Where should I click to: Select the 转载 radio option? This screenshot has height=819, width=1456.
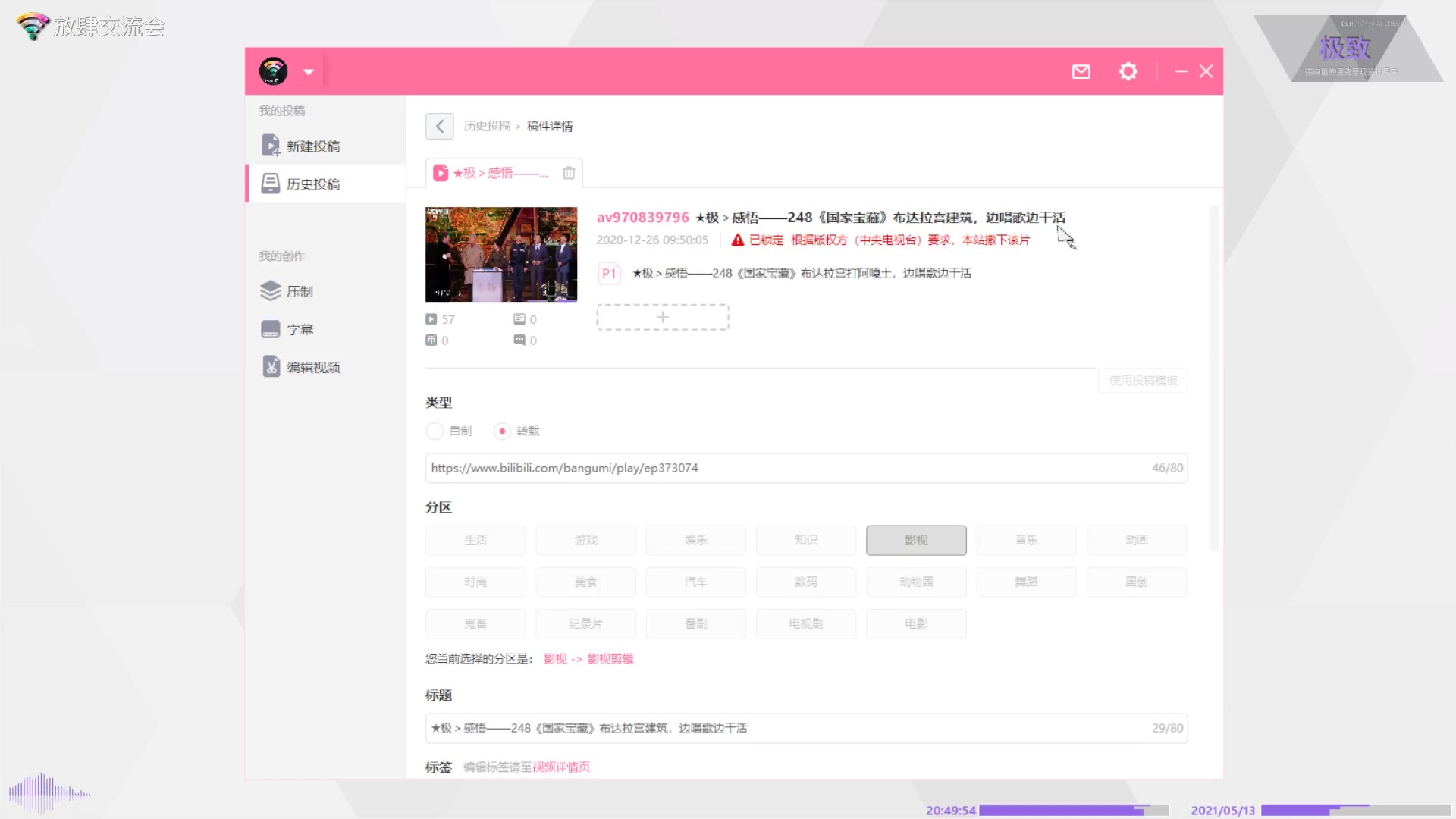[502, 431]
